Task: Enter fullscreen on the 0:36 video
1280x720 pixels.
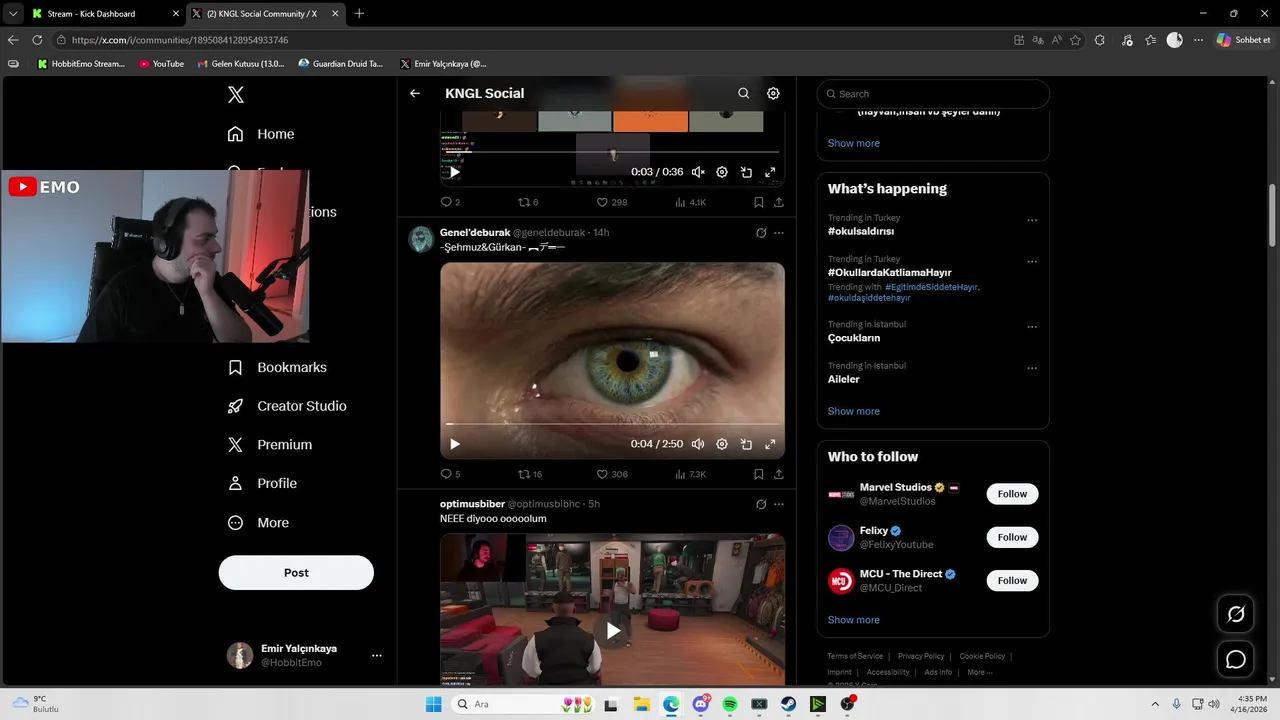Action: 770,172
